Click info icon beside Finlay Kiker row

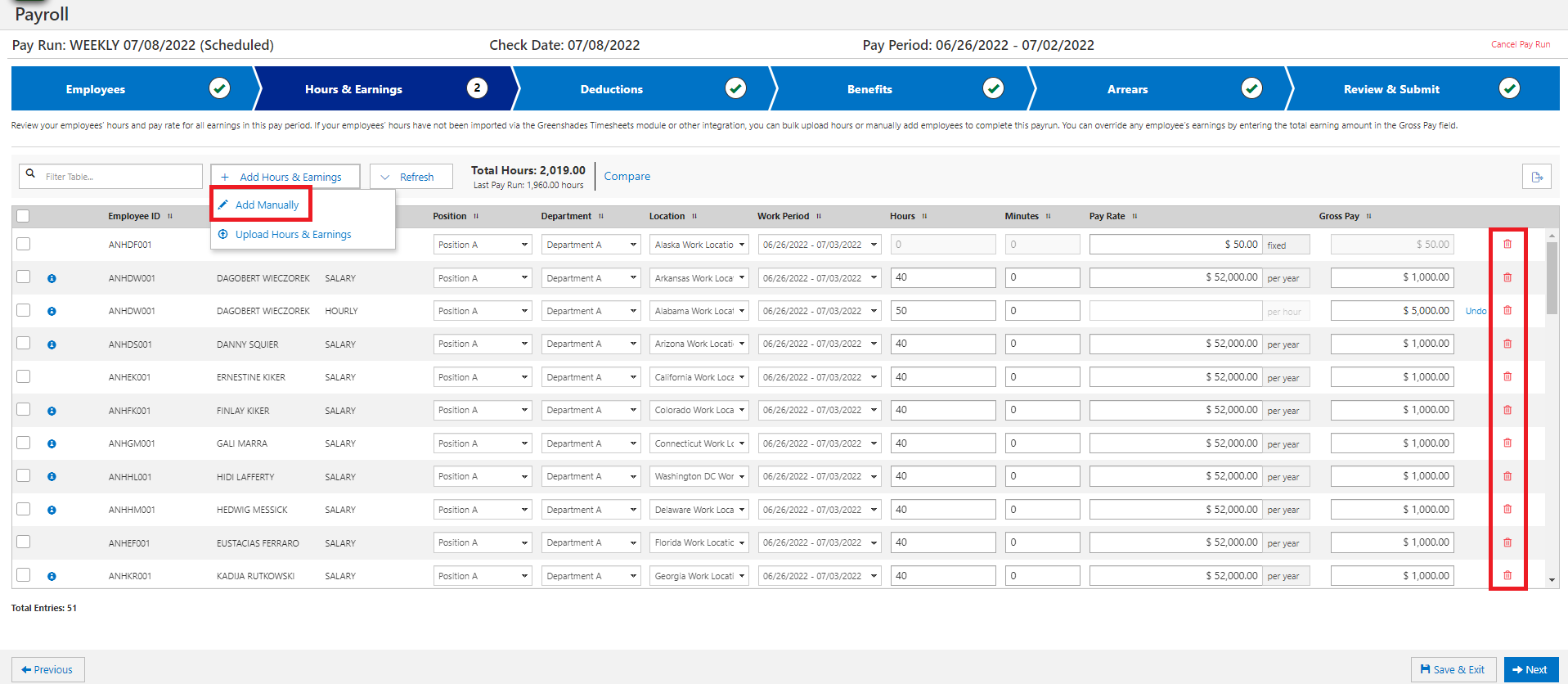point(52,411)
